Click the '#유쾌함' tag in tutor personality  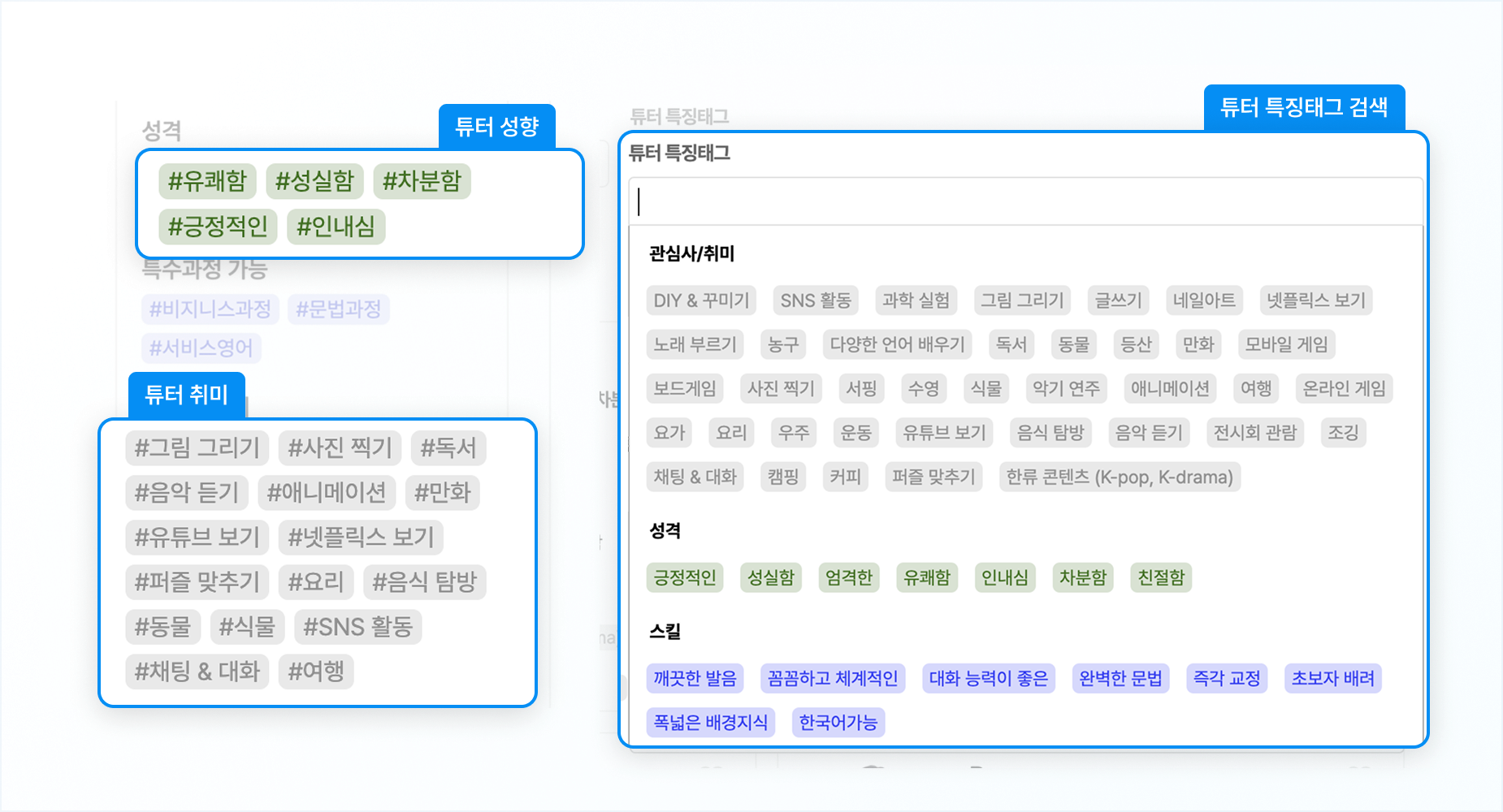pos(207,181)
